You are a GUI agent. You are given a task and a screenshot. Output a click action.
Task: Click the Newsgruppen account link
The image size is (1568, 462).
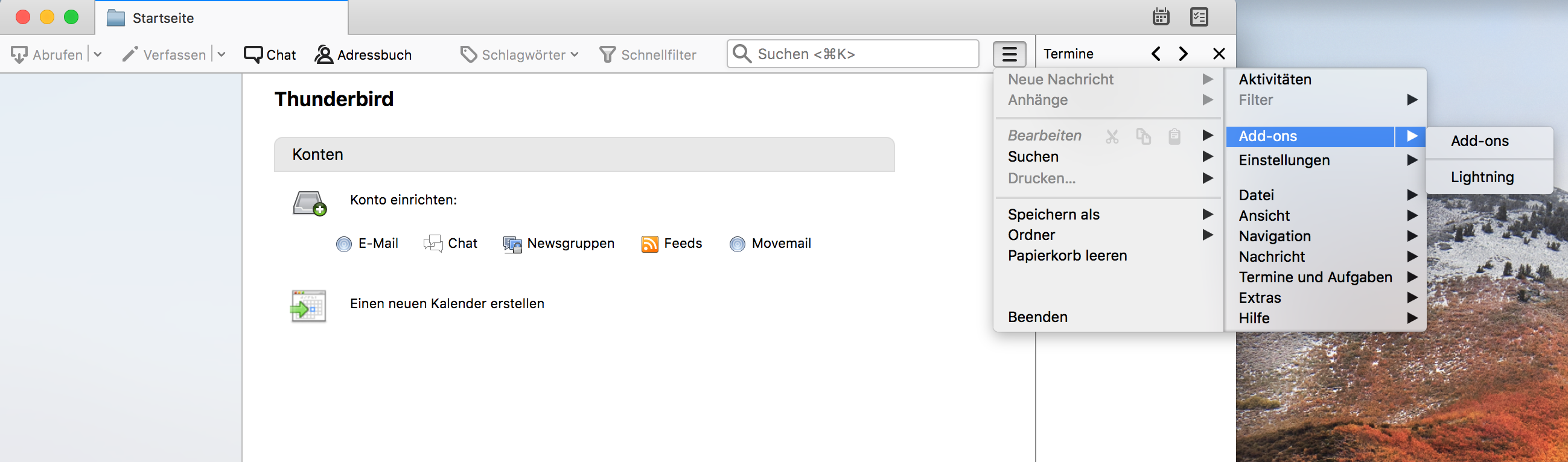[570, 244]
